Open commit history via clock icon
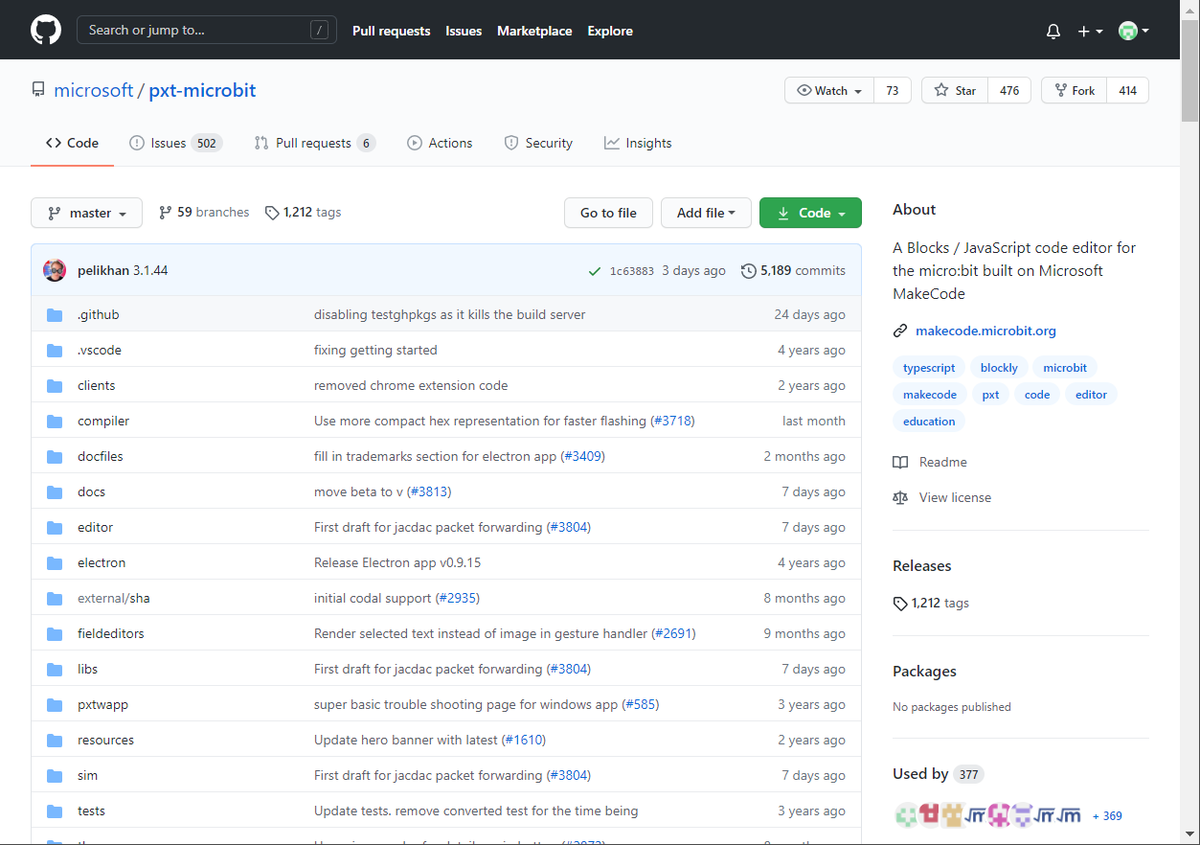Screen dimensions: 1200x845 pos(748,271)
